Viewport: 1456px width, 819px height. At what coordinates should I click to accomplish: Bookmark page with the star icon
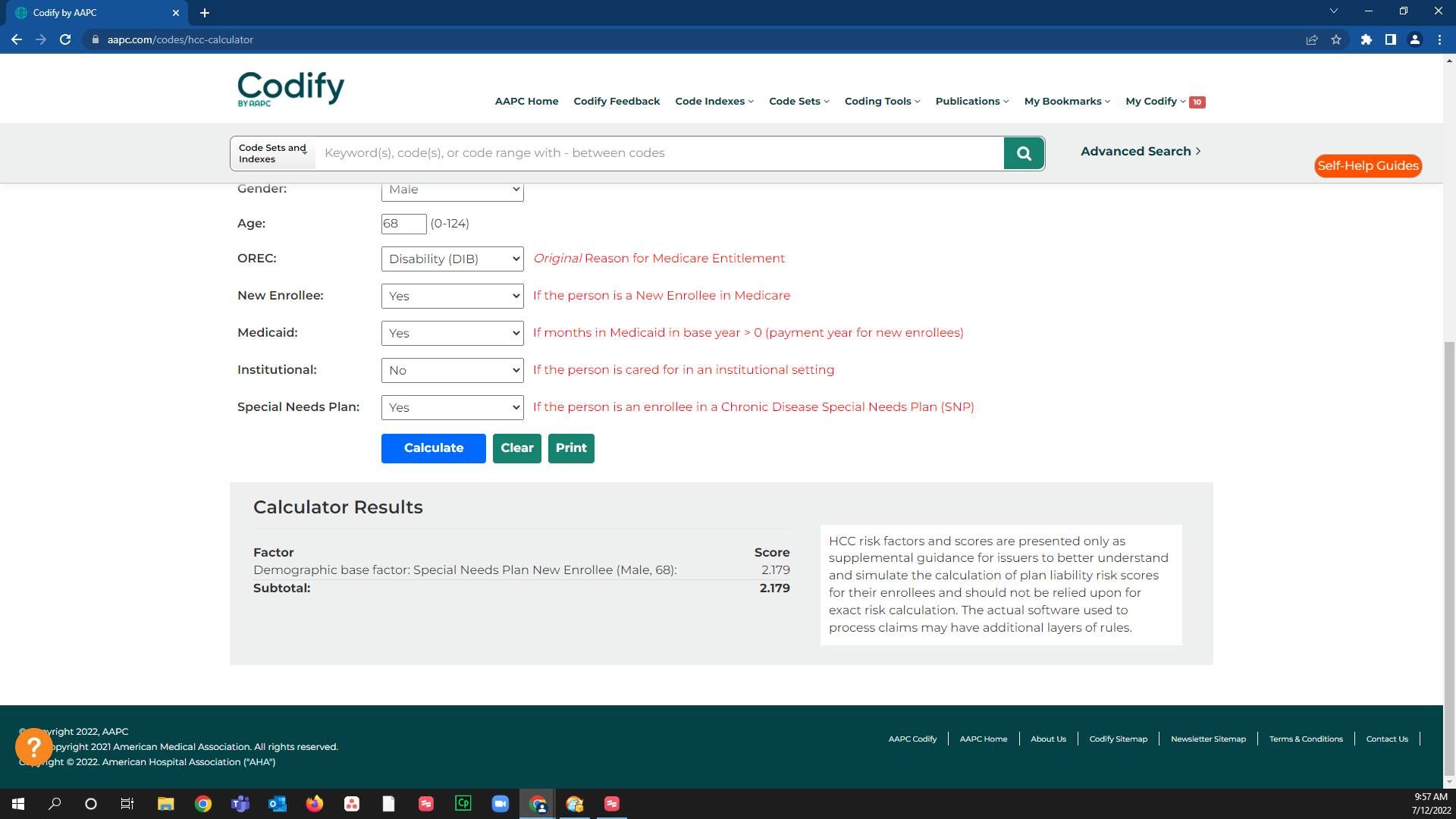(1336, 39)
